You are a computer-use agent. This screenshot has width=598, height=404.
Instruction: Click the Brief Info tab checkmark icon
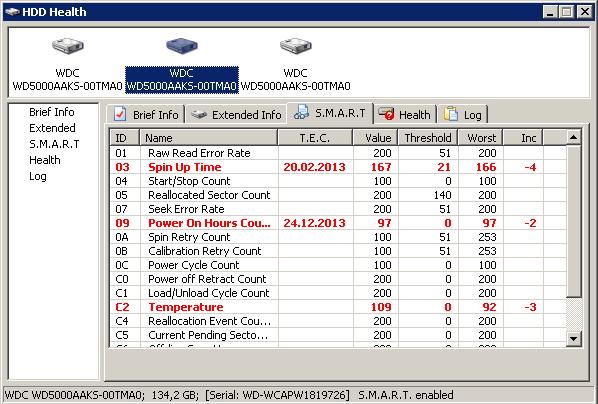coord(120,114)
